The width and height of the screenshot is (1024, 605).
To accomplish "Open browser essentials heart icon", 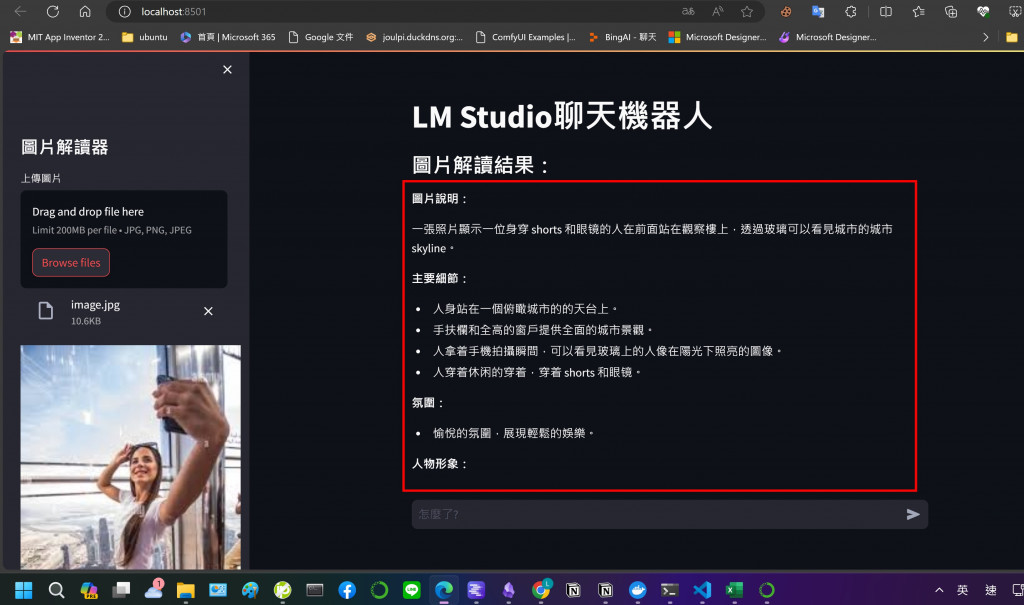I will pyautogui.click(x=982, y=11).
